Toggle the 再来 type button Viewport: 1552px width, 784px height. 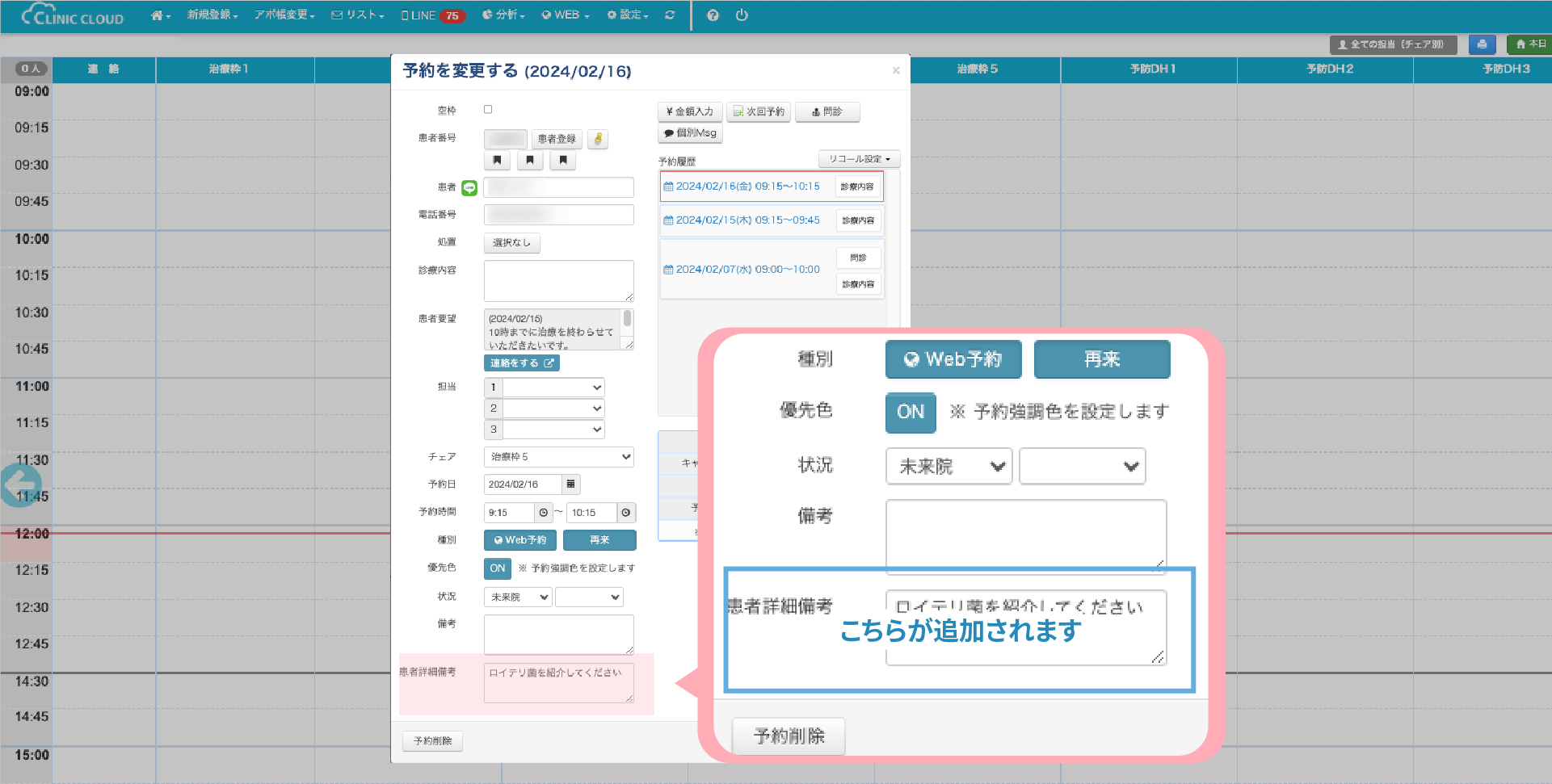pyautogui.click(x=599, y=540)
